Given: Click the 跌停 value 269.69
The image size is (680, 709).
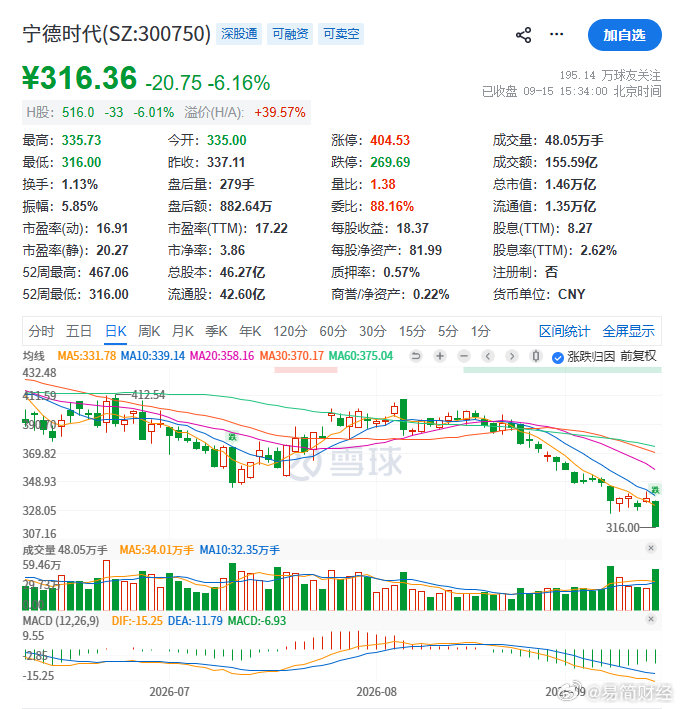Looking at the screenshot, I should (x=390, y=162).
